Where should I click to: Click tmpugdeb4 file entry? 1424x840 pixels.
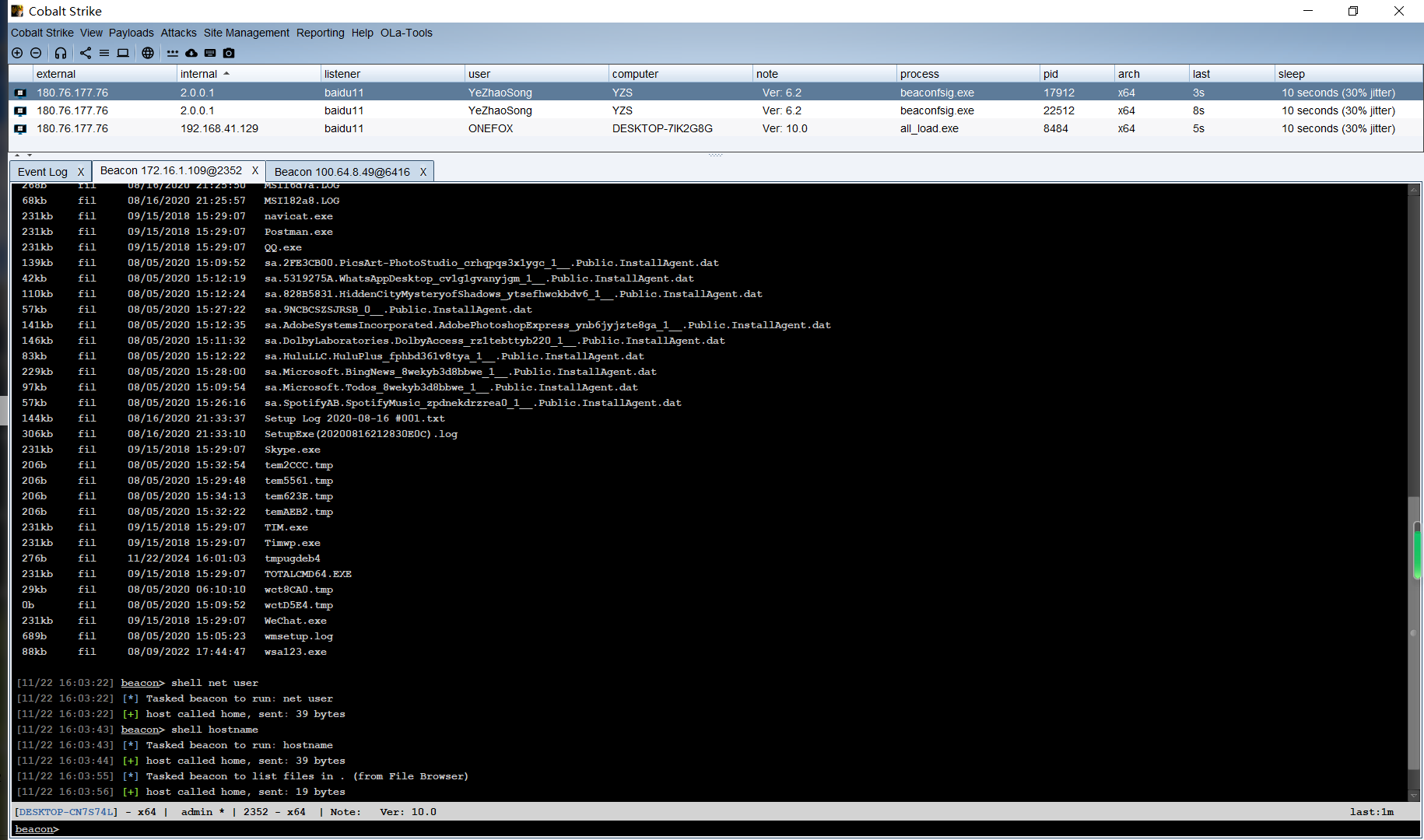coord(292,558)
